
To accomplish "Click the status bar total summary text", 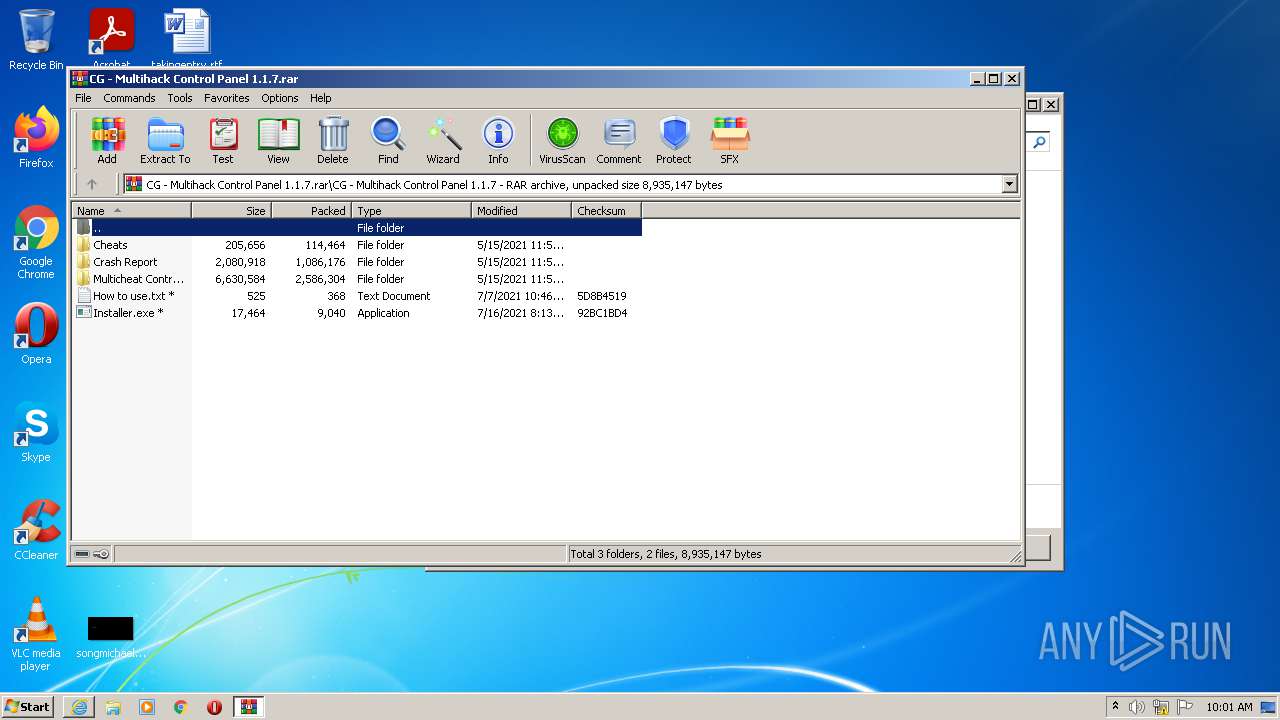I will (666, 554).
